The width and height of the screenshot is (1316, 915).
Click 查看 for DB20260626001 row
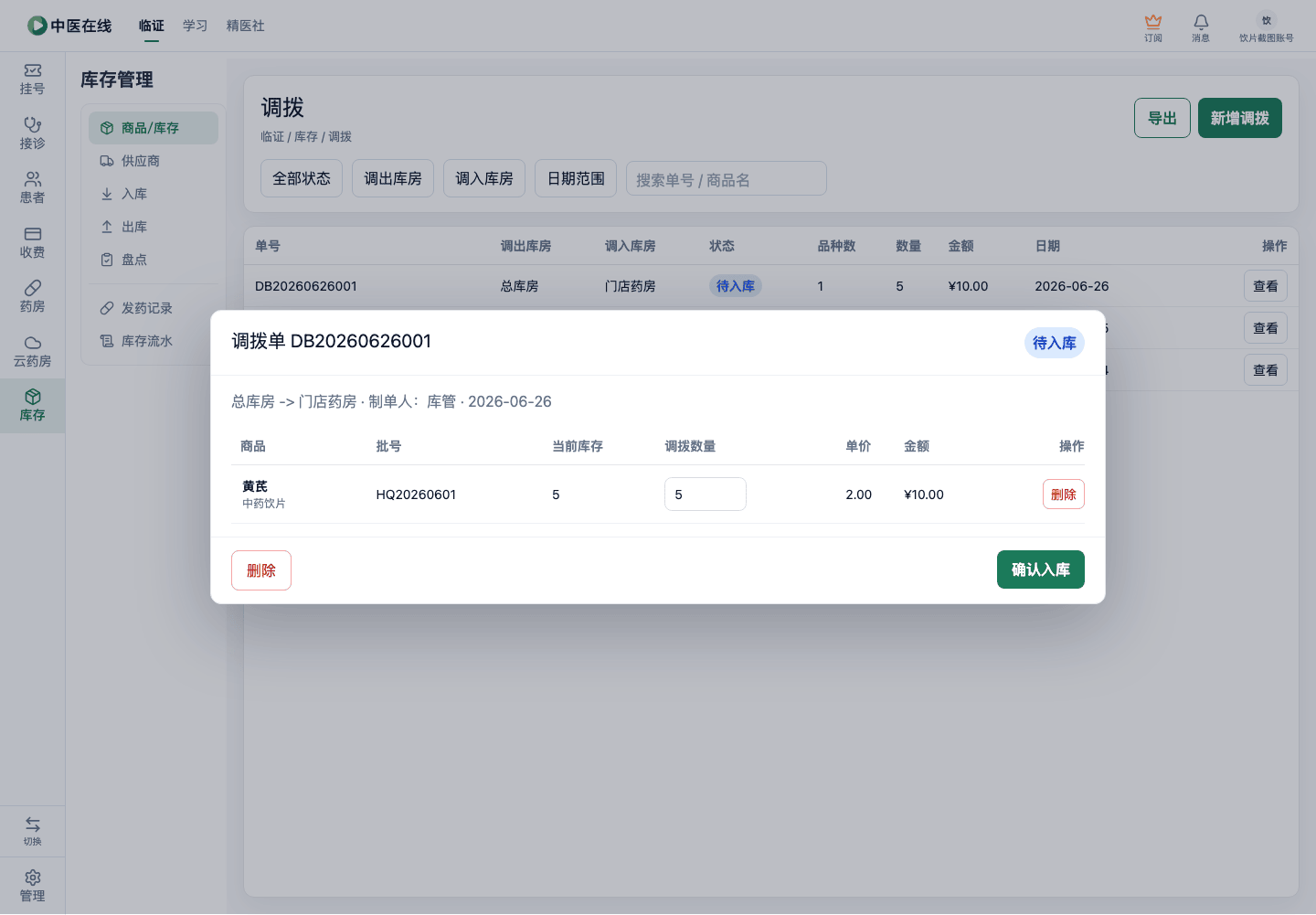click(1266, 286)
